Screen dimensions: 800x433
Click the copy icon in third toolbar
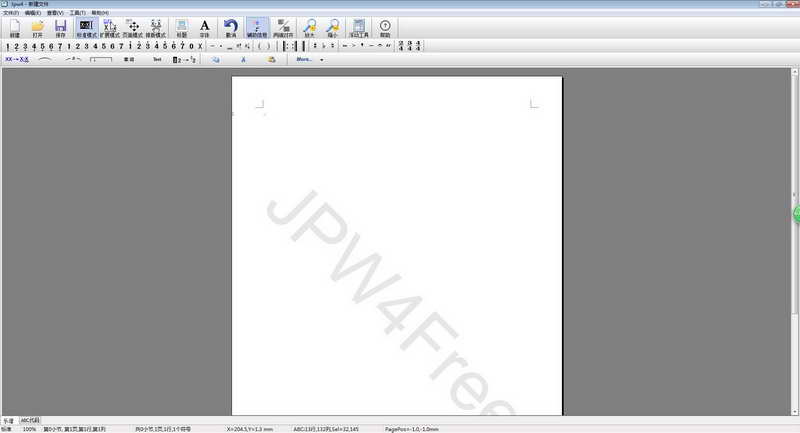(216, 60)
